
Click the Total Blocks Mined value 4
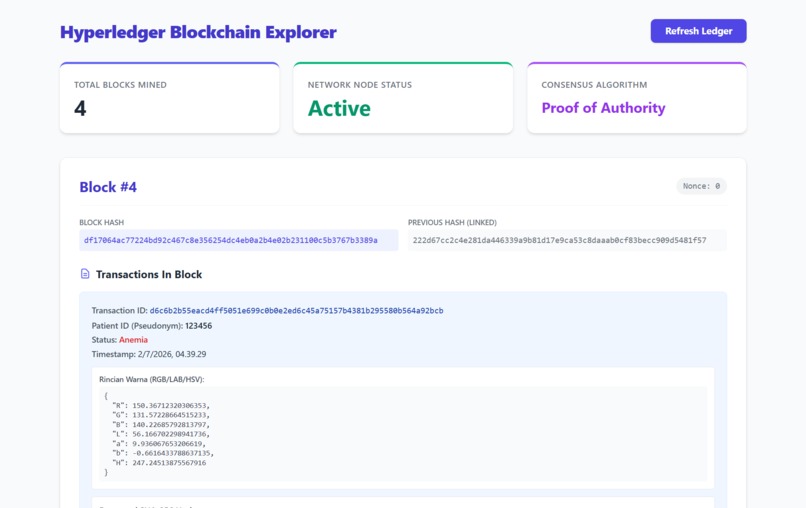(80, 108)
